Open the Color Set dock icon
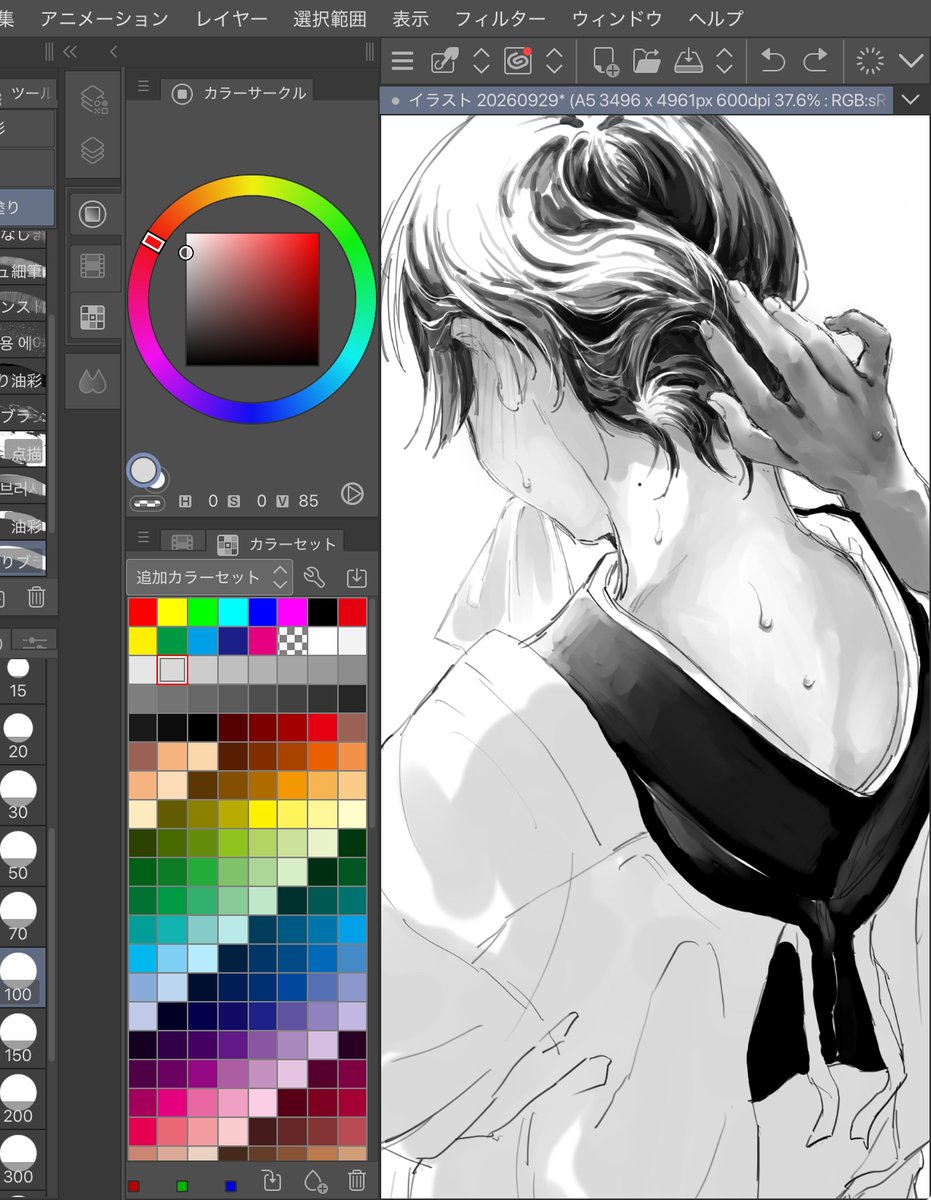Image resolution: width=931 pixels, height=1200 pixels. coord(93,317)
